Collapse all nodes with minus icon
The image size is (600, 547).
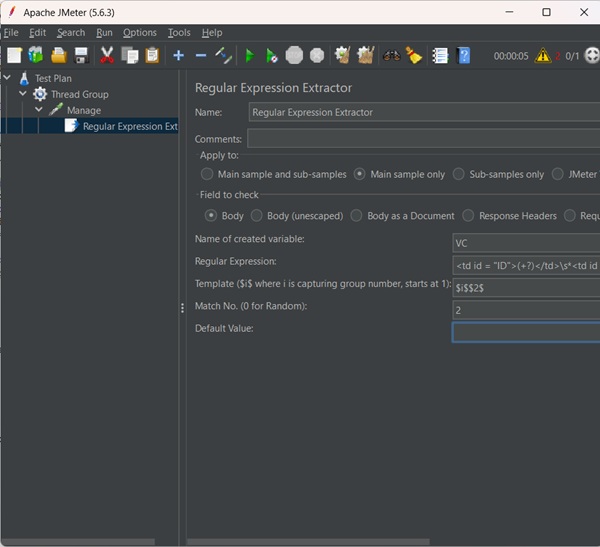point(201,56)
